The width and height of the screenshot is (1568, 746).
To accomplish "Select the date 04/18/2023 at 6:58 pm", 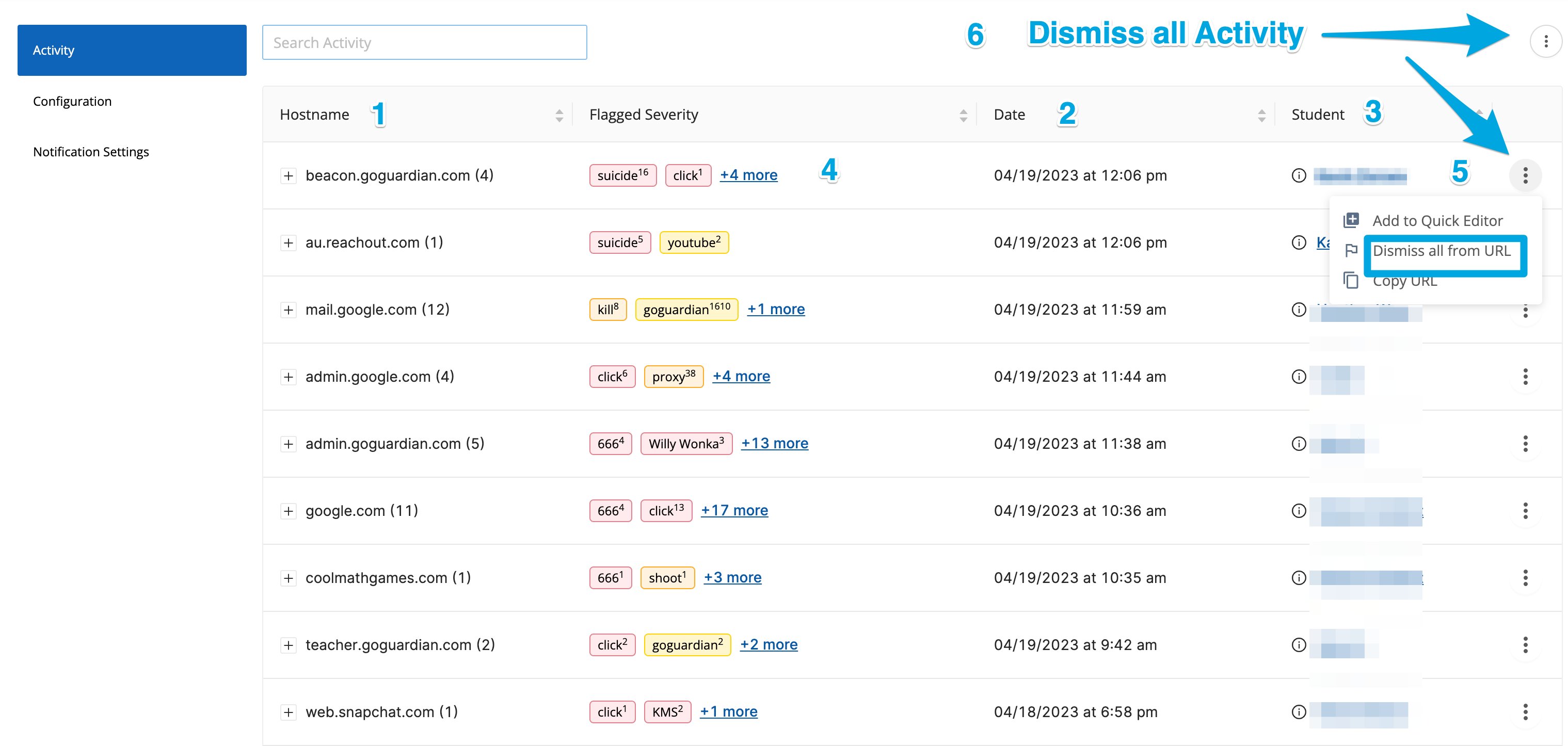I will click(1075, 712).
